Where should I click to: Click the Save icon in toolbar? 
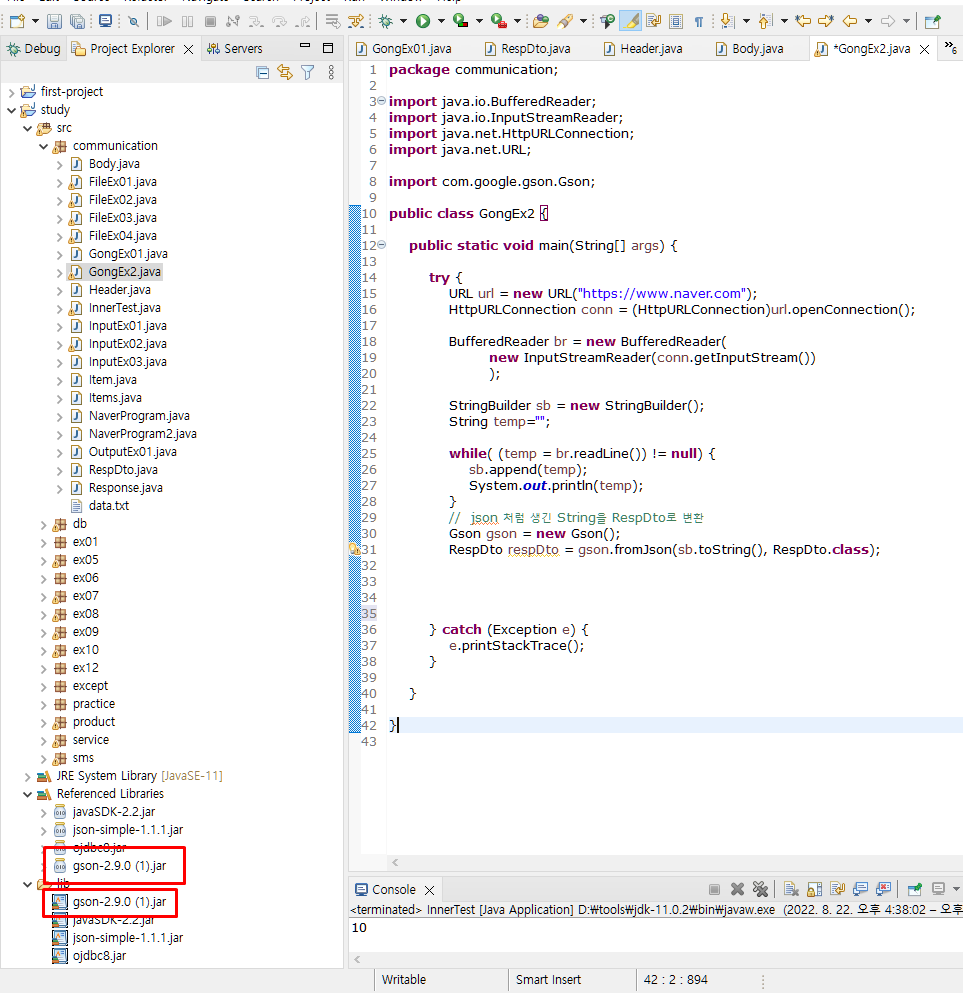point(54,22)
